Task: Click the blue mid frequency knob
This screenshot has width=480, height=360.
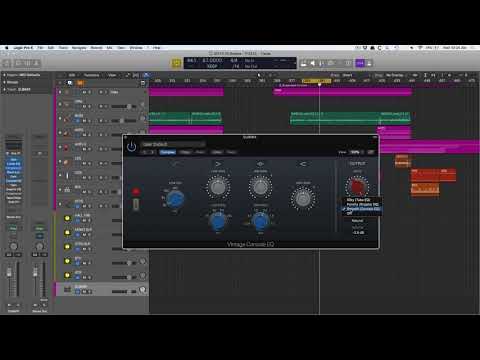Action: tap(260, 221)
